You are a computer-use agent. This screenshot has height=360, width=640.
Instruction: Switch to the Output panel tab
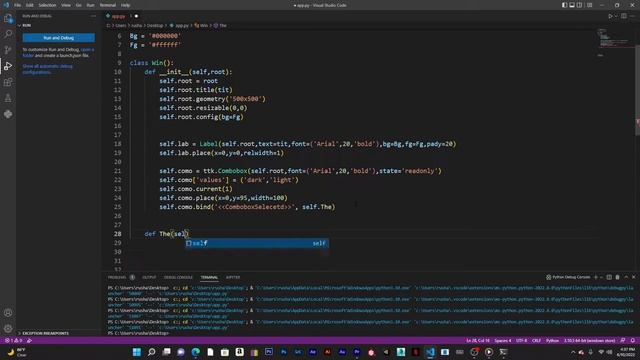149,277
